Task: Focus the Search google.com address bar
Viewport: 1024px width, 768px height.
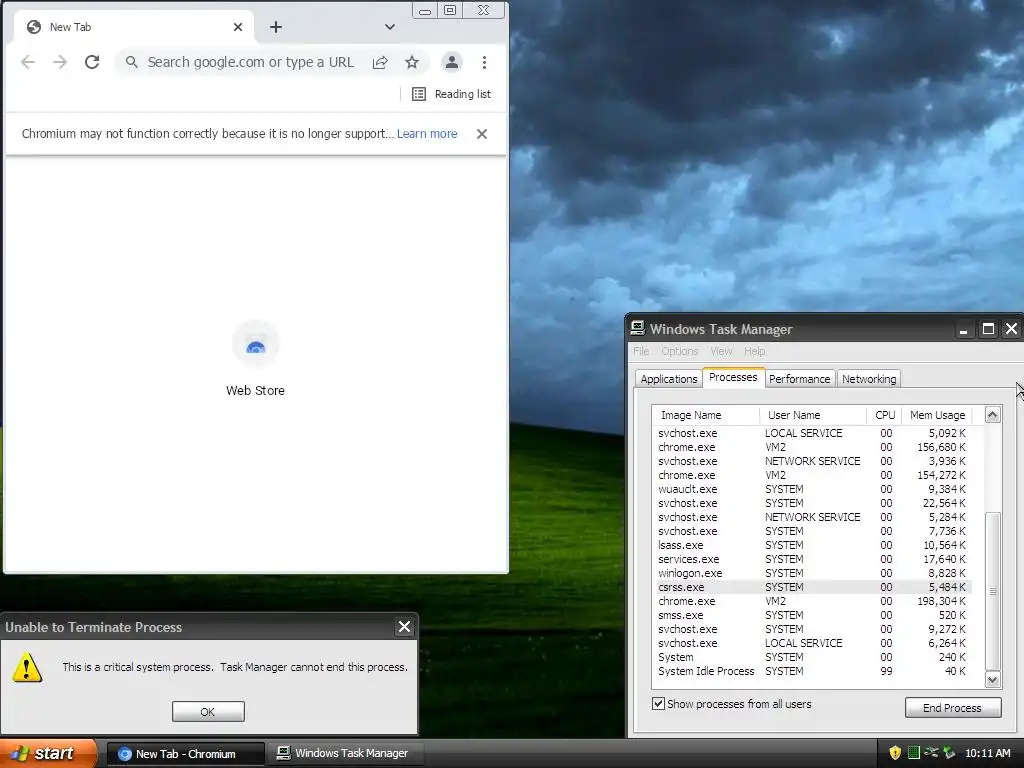Action: [x=250, y=62]
